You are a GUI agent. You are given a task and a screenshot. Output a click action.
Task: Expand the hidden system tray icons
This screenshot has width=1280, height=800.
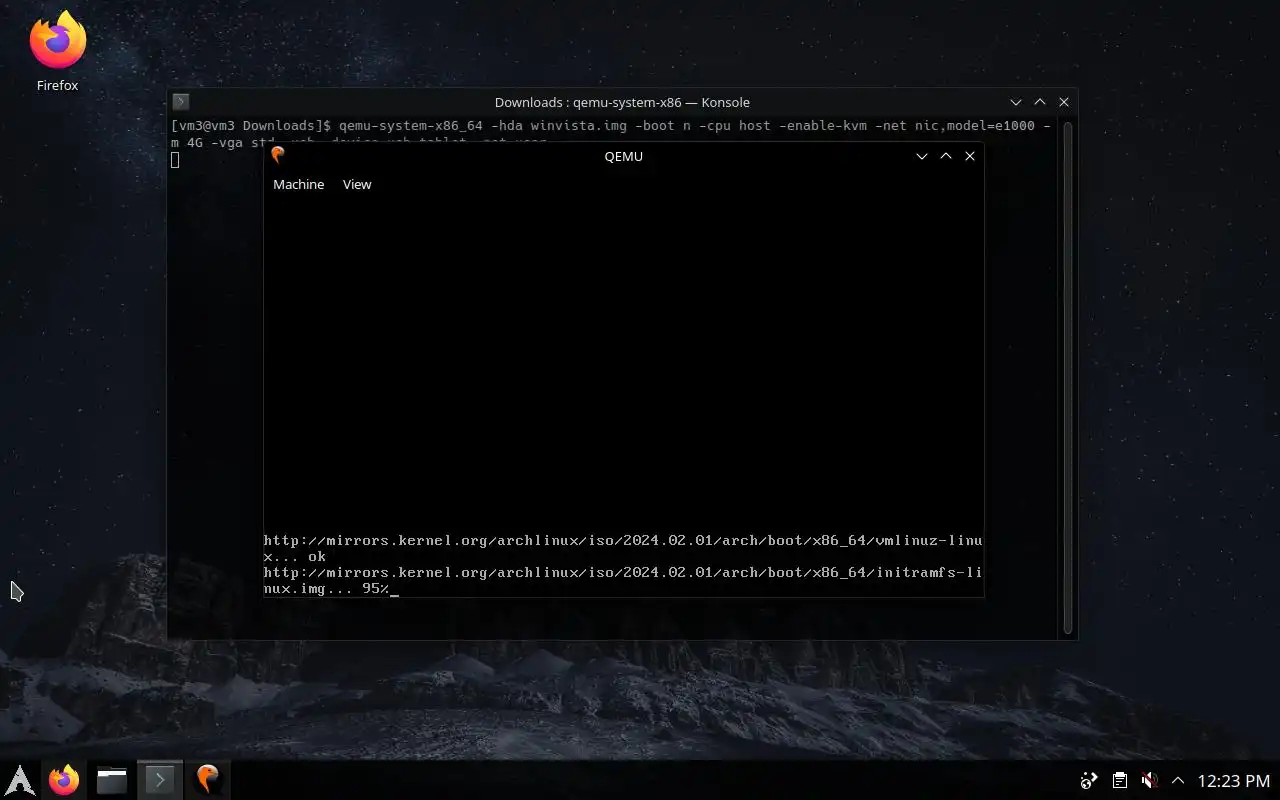1178,780
